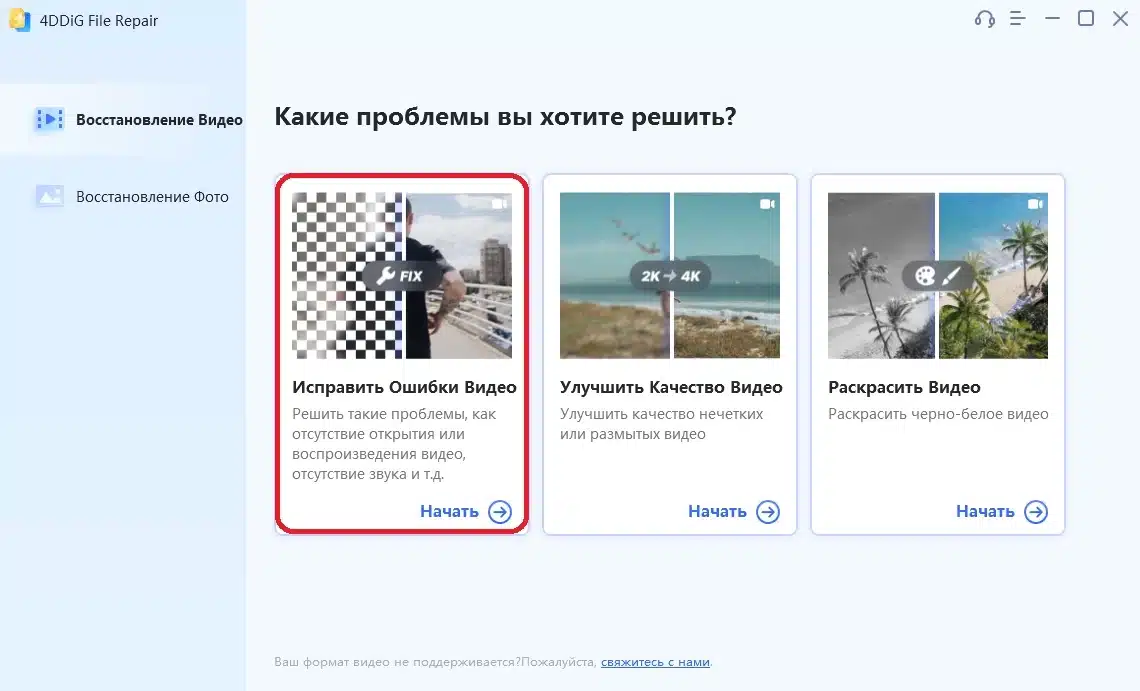This screenshot has width=1140, height=691.
Task: Open the hamburger menu in title bar
Action: click(1018, 19)
